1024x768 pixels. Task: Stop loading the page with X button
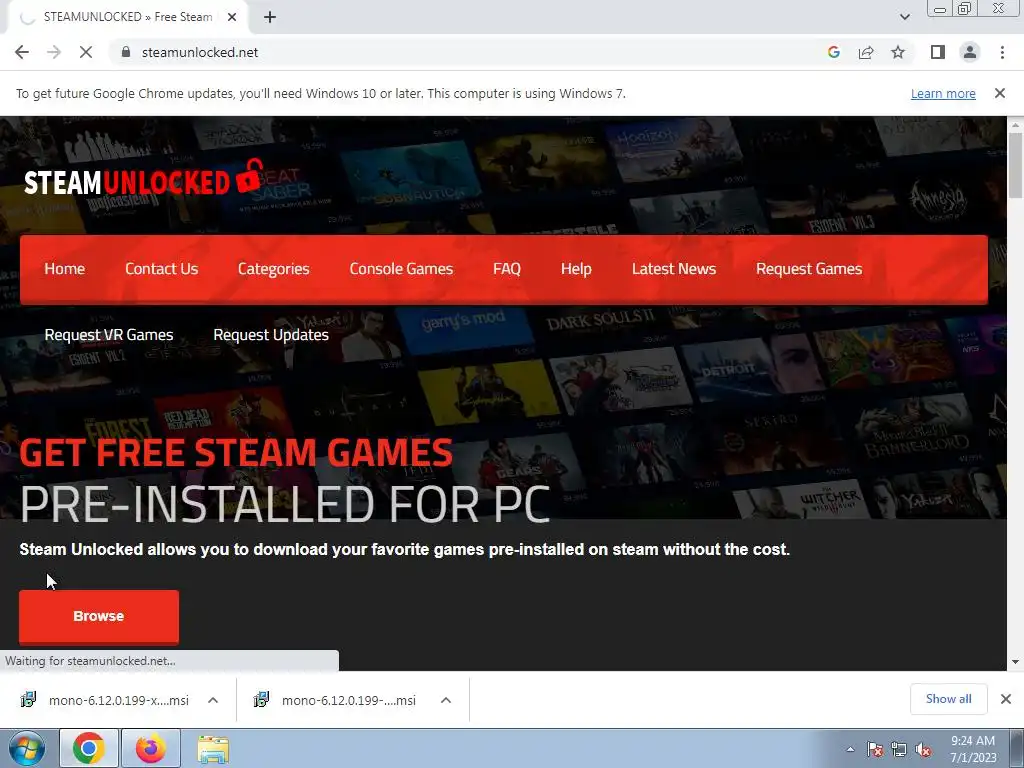[x=86, y=52]
